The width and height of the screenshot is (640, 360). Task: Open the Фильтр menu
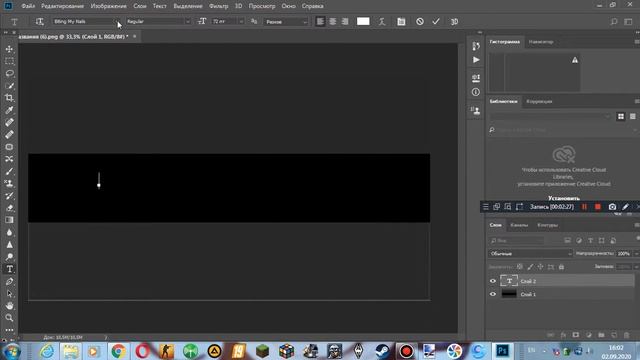(x=218, y=6)
